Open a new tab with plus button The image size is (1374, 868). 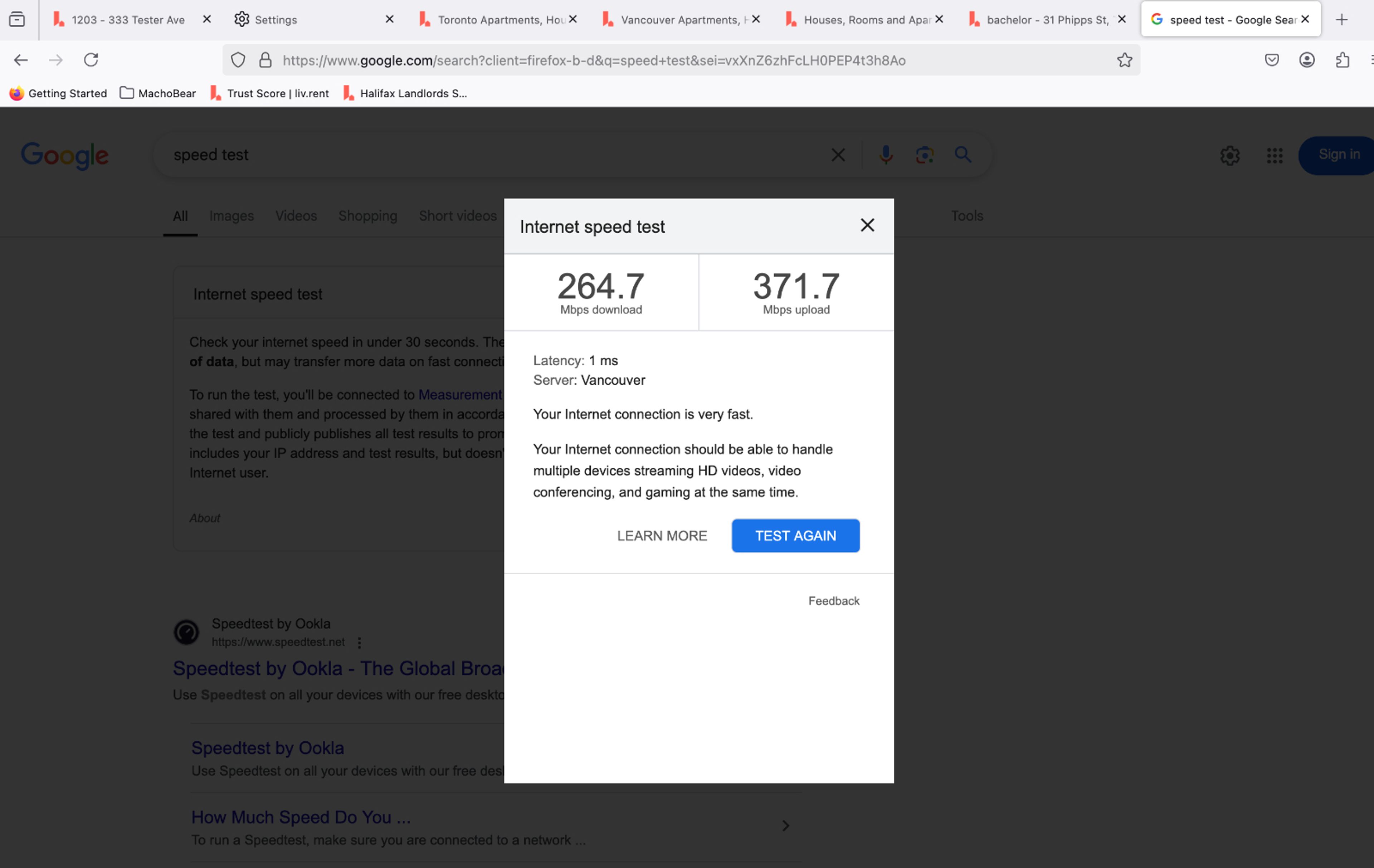click(x=1341, y=19)
